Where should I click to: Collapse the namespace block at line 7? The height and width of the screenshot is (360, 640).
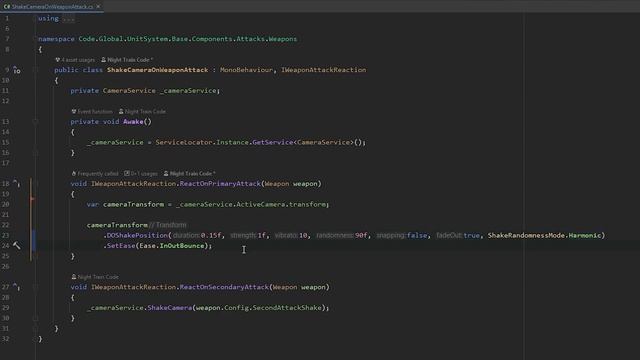click(35, 39)
